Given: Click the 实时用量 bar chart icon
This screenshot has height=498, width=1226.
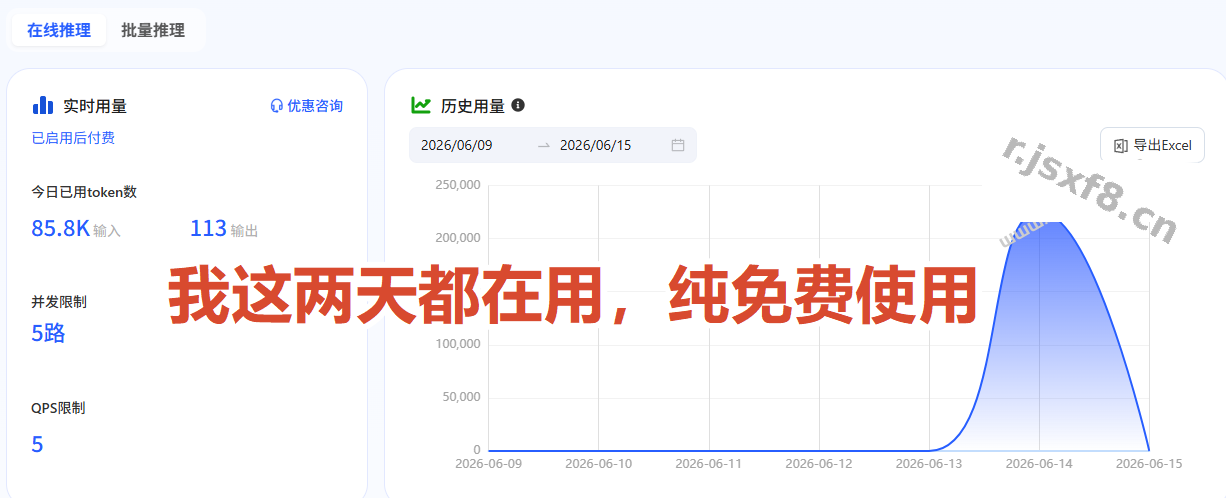Looking at the screenshot, I should [43, 105].
